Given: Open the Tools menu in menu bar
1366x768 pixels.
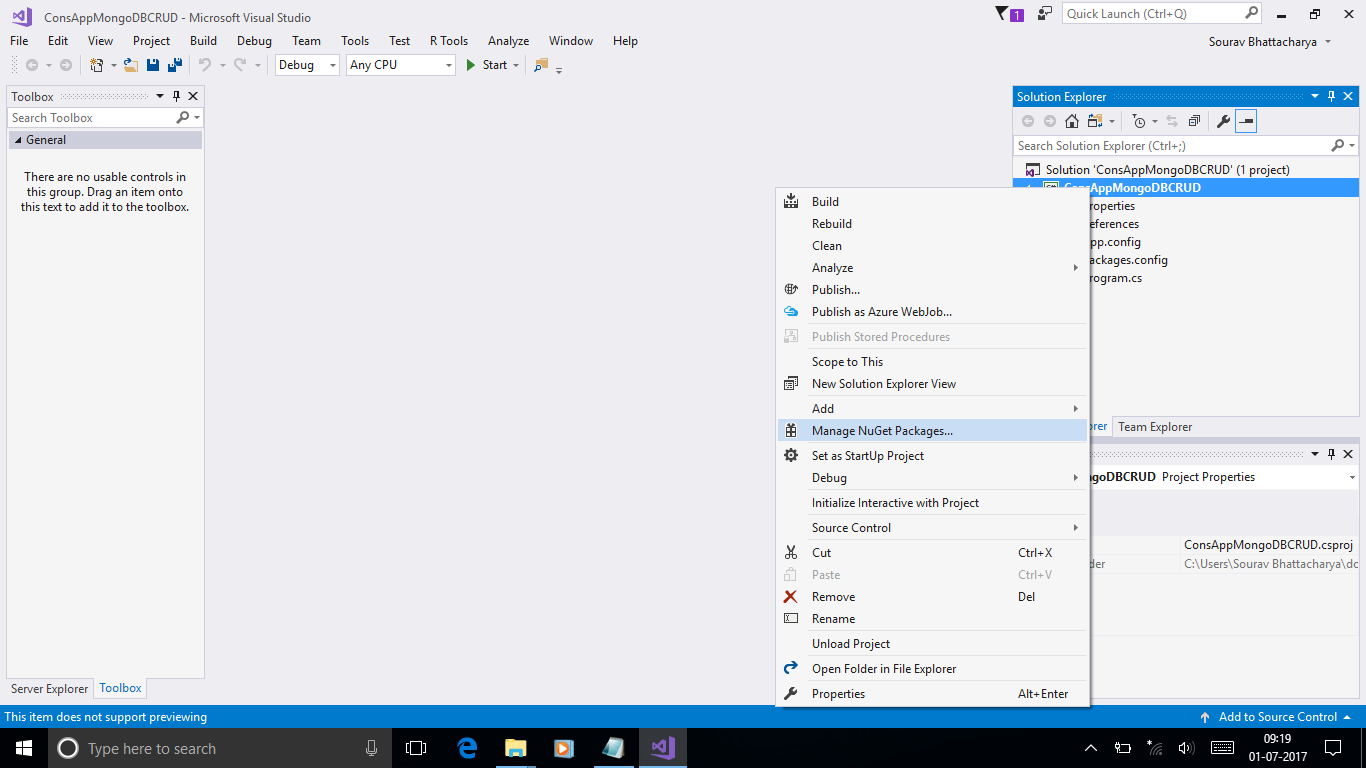Looking at the screenshot, I should pos(355,41).
